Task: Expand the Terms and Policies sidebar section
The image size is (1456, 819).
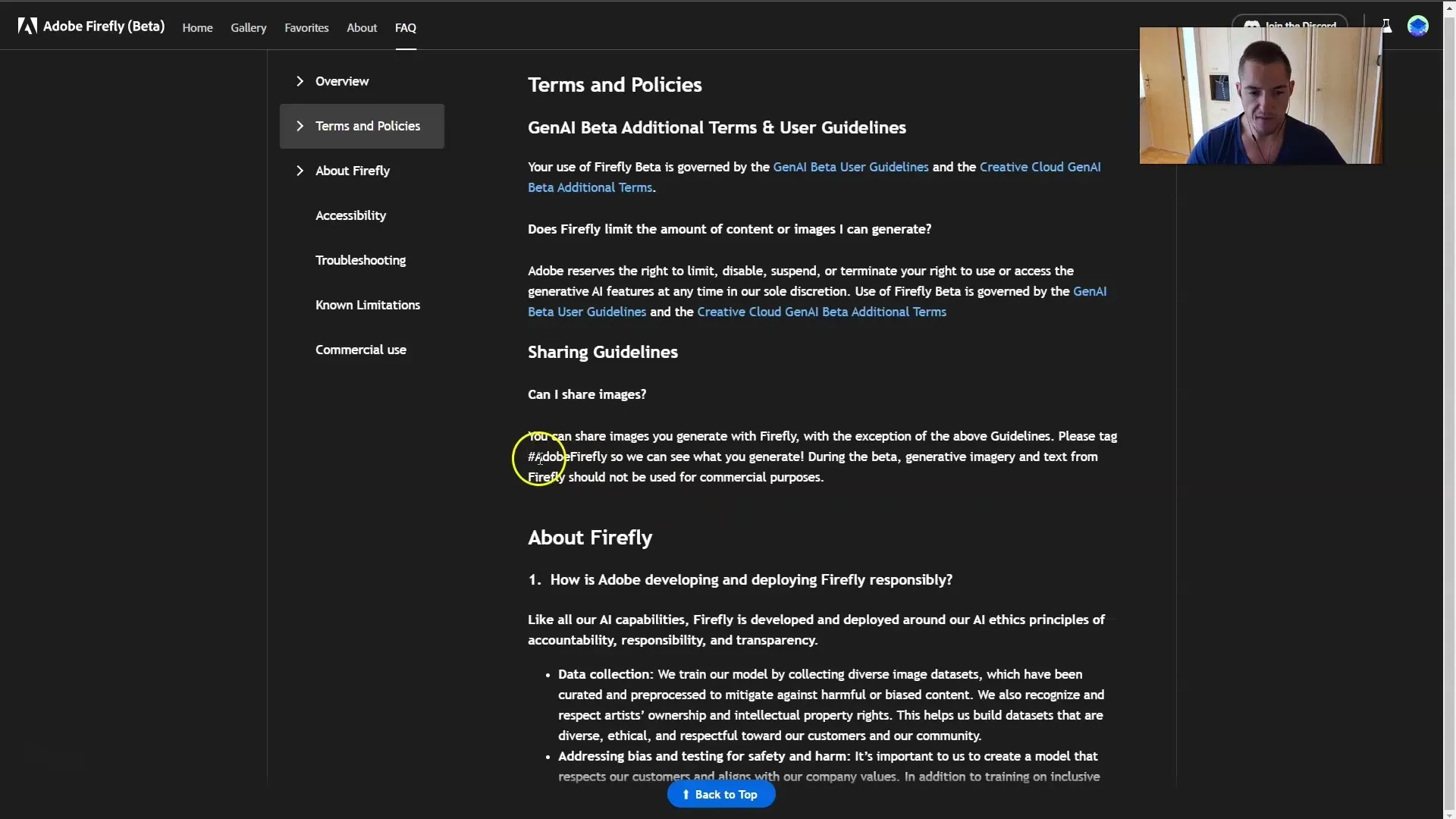Action: (x=299, y=125)
